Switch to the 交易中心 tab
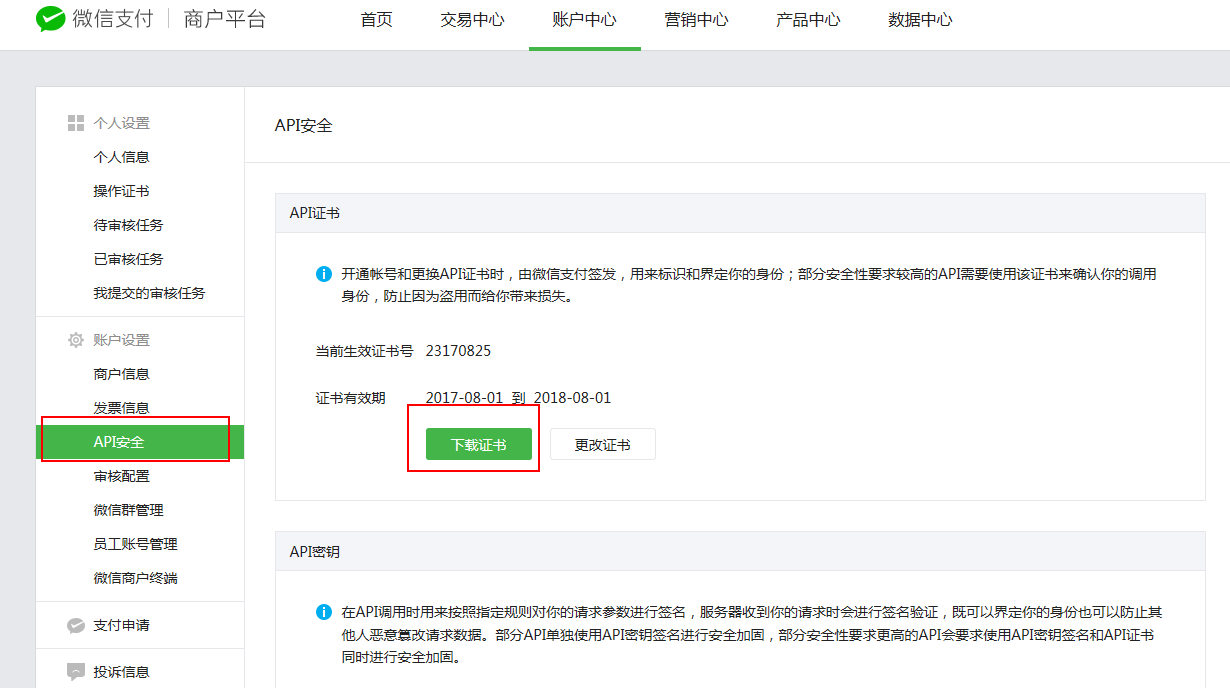Viewport: 1230px width, 688px height. (472, 20)
